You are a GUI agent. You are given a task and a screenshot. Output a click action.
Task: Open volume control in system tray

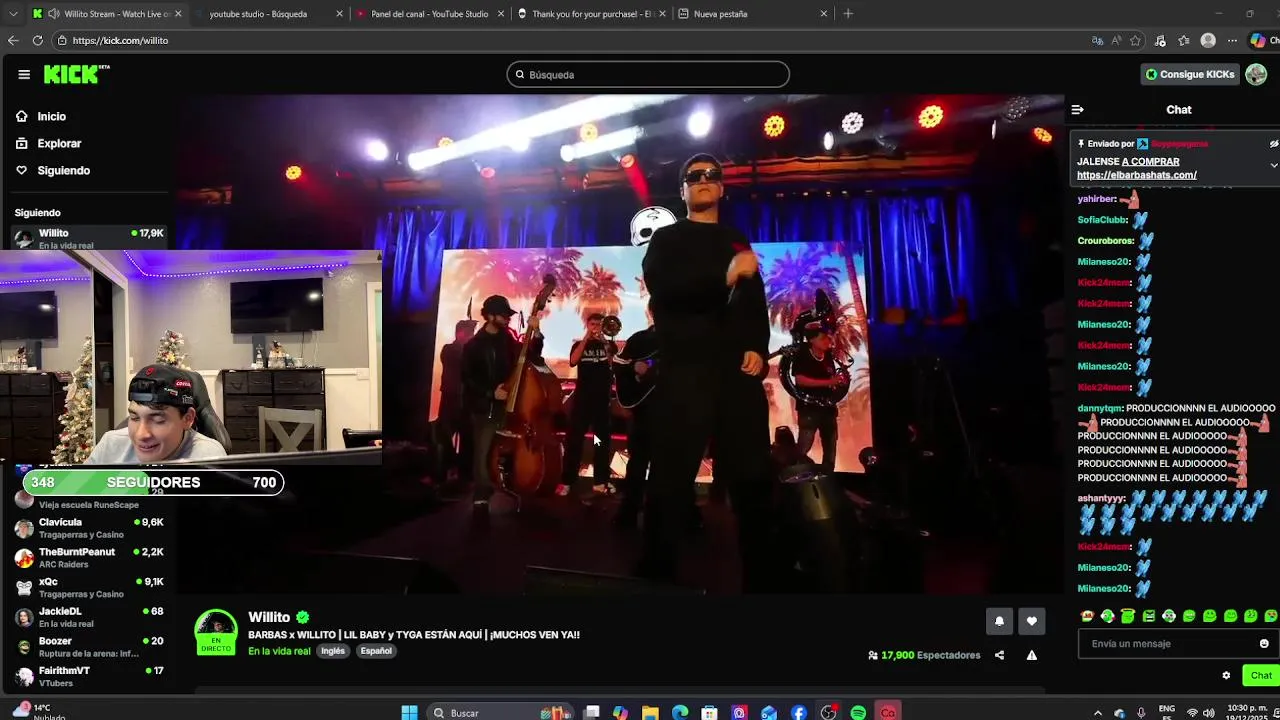(x=1209, y=712)
